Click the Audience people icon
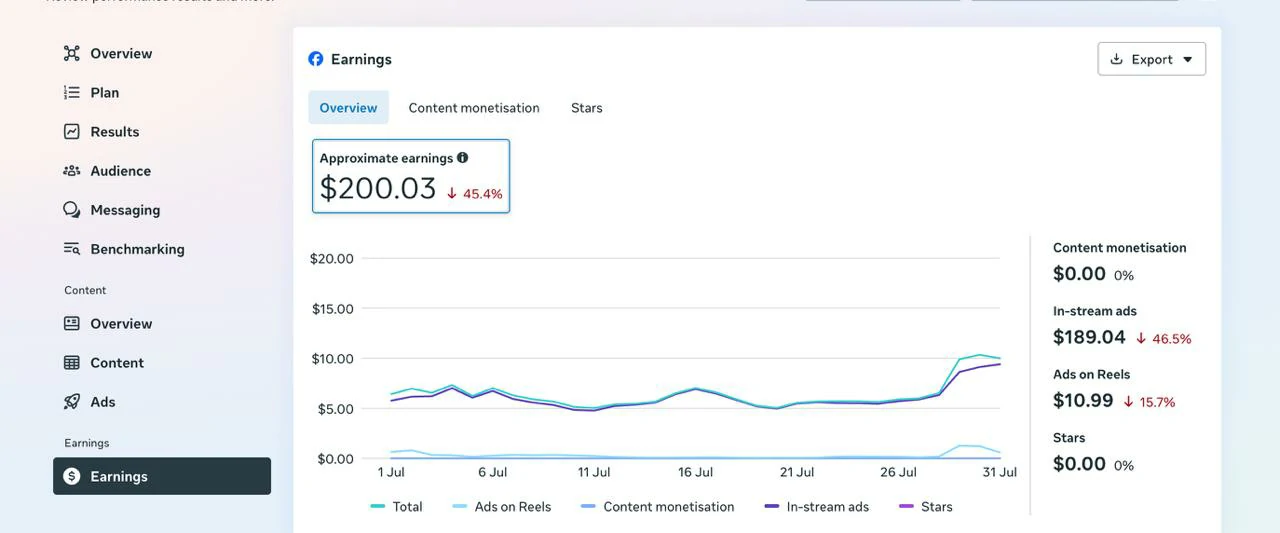 click(x=72, y=171)
